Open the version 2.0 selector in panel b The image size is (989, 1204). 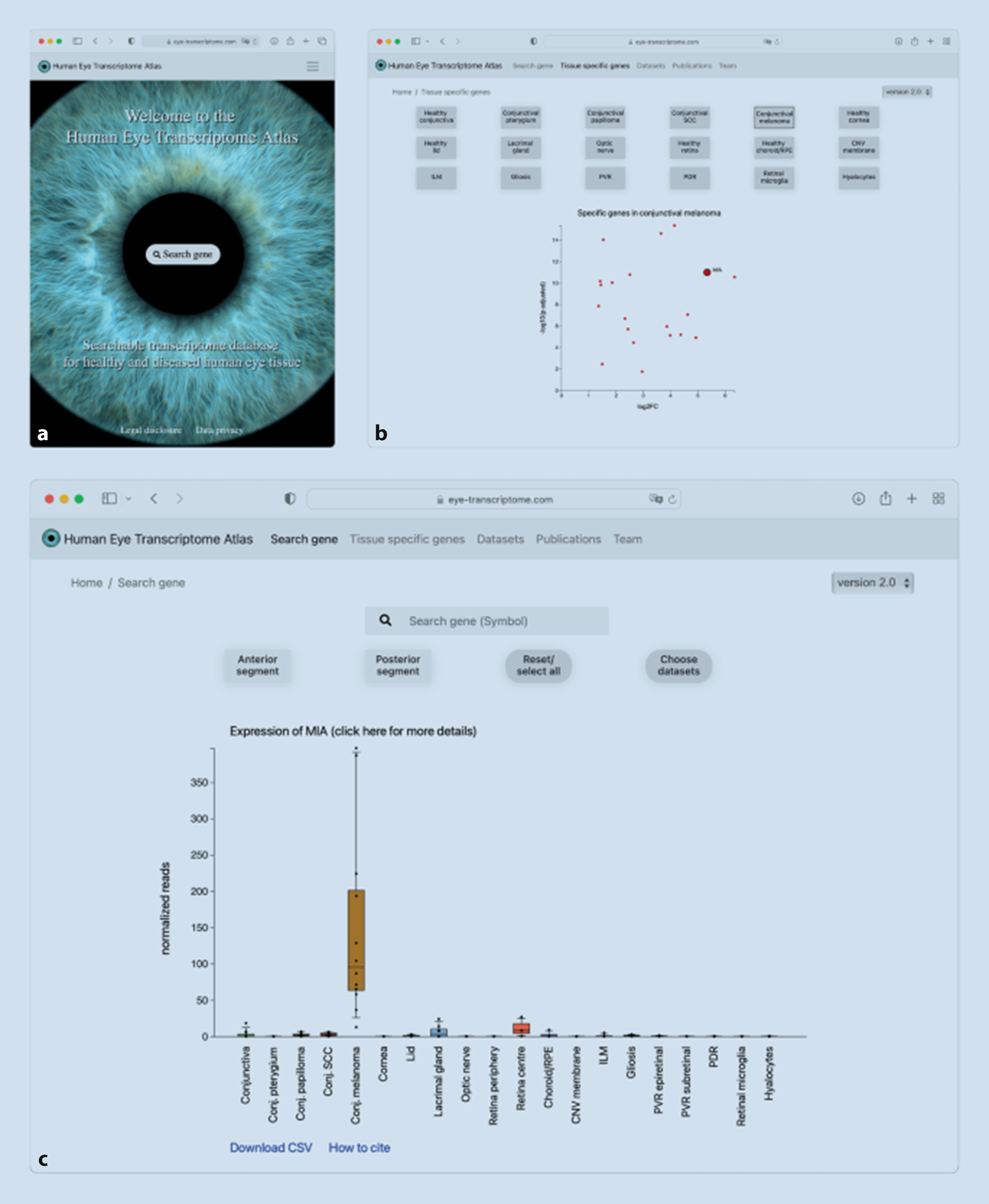coord(906,92)
